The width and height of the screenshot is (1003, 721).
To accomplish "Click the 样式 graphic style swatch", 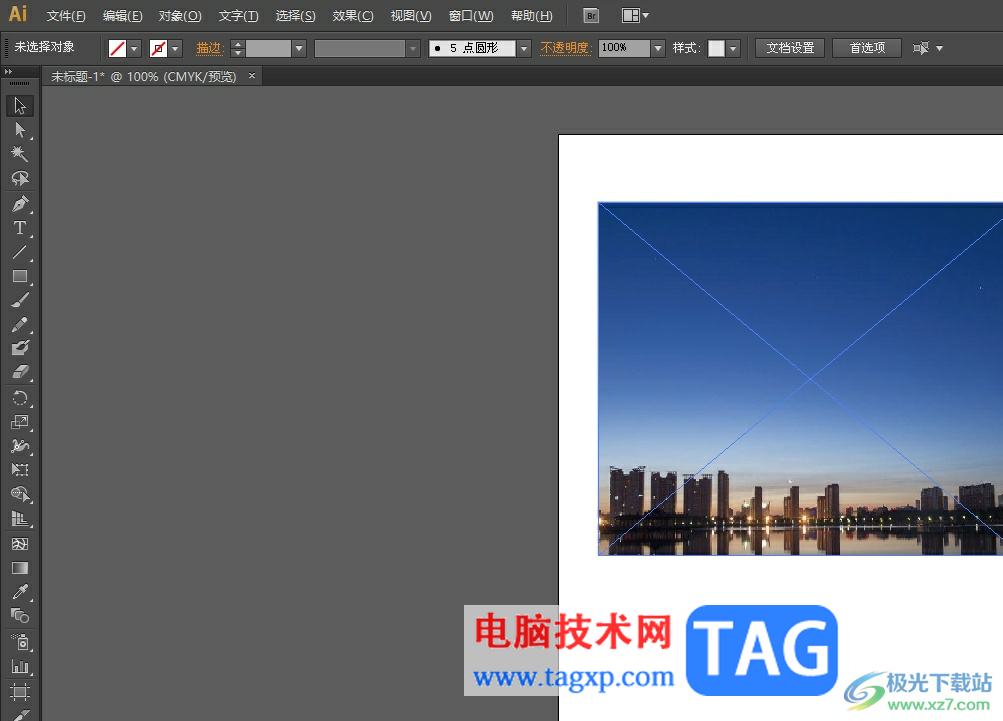I will point(716,48).
